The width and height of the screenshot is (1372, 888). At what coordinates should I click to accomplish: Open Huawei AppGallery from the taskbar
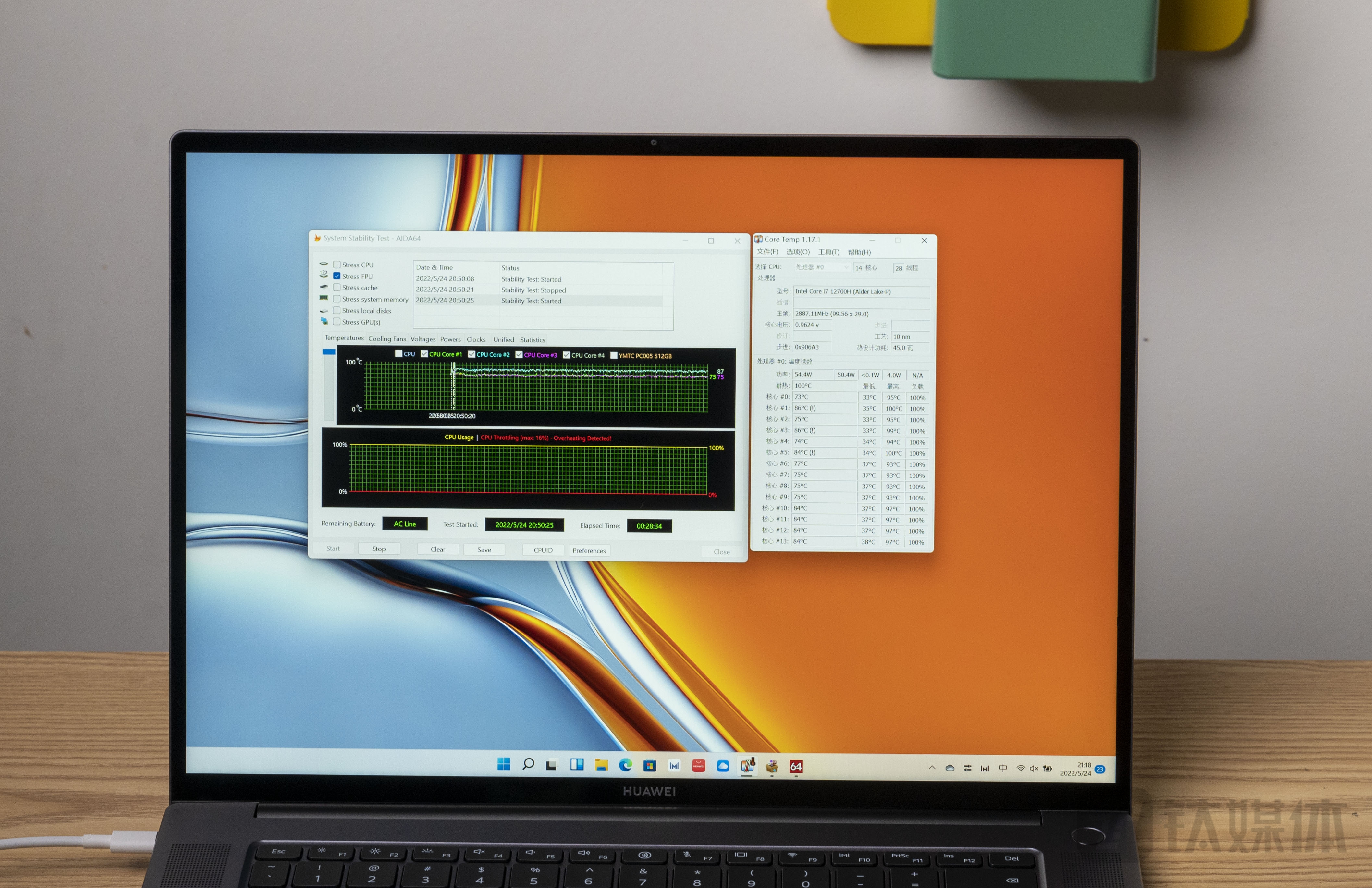pos(698,766)
